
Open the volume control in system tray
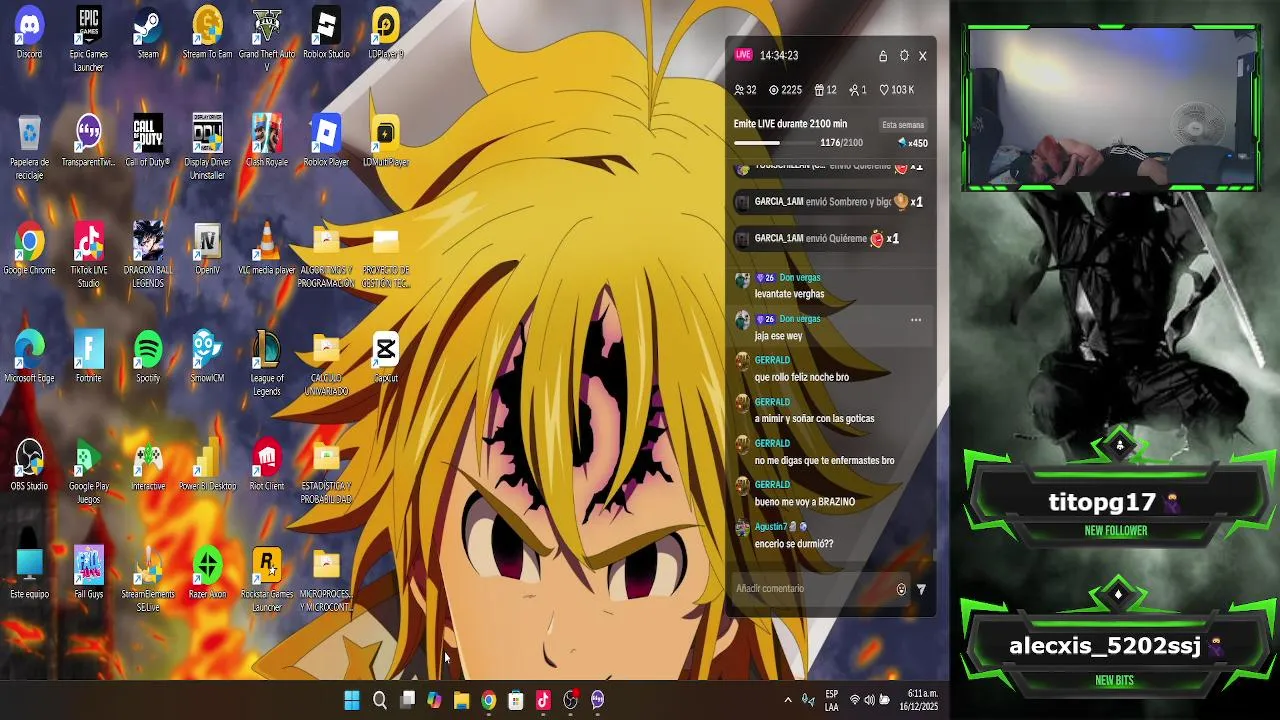[x=869, y=700]
